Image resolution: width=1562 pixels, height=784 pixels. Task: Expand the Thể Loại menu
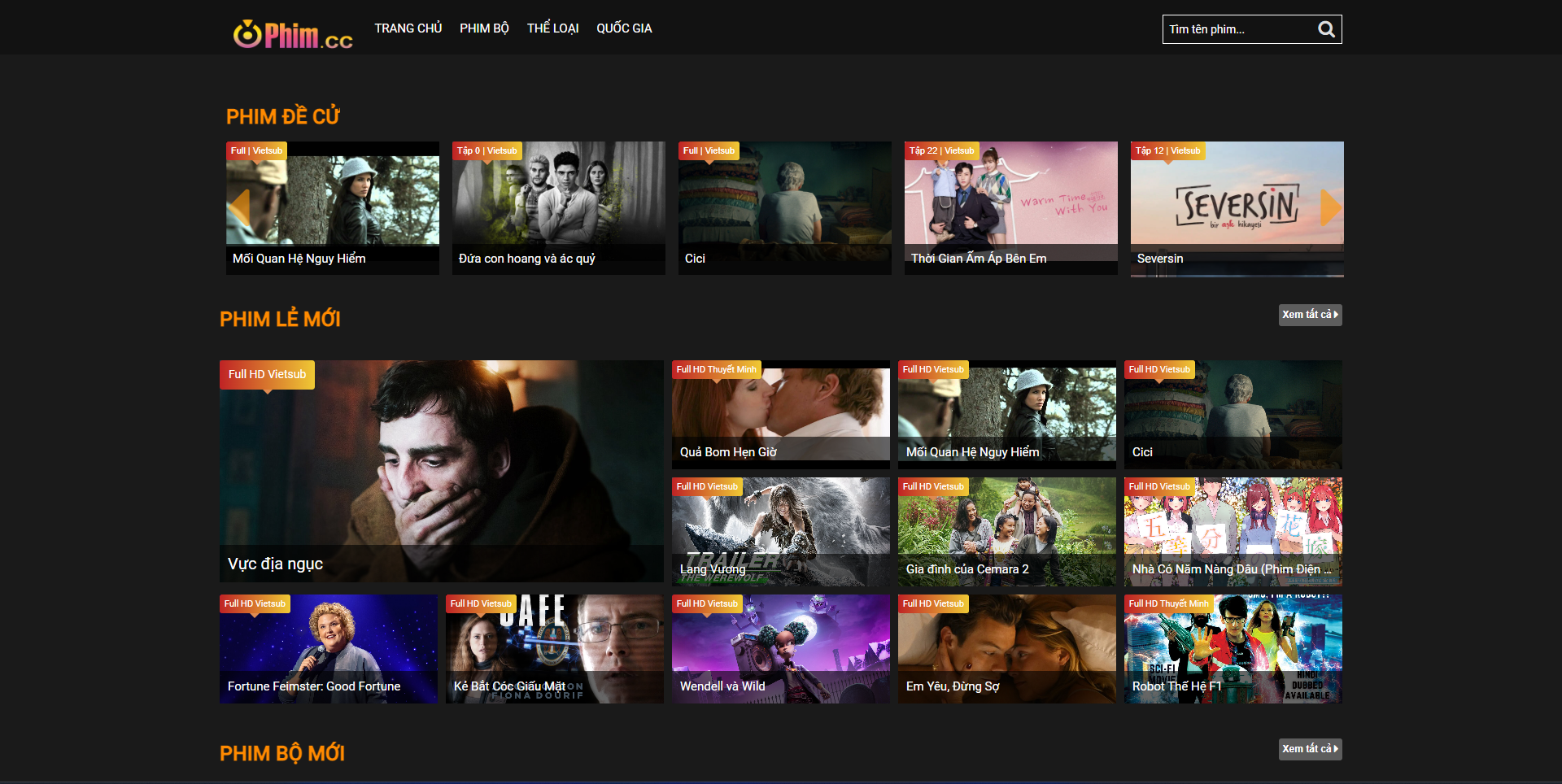(x=552, y=28)
